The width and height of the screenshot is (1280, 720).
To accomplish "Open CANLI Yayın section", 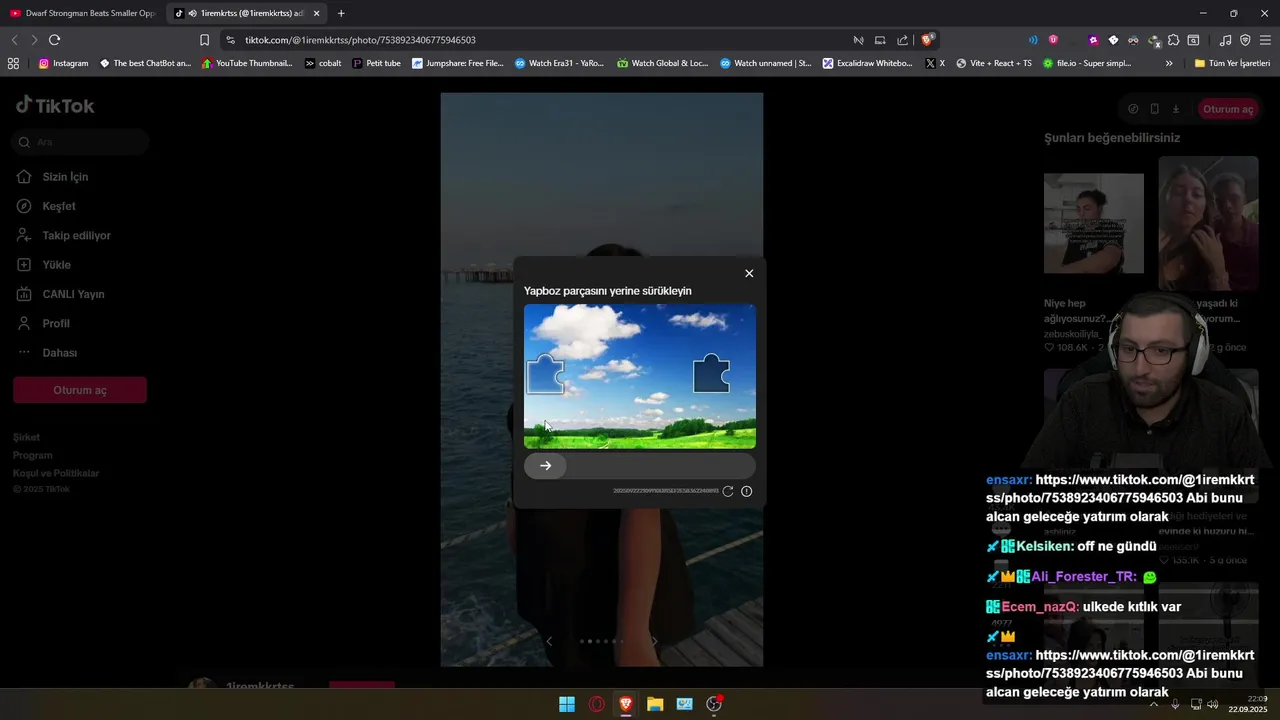I will tap(73, 294).
